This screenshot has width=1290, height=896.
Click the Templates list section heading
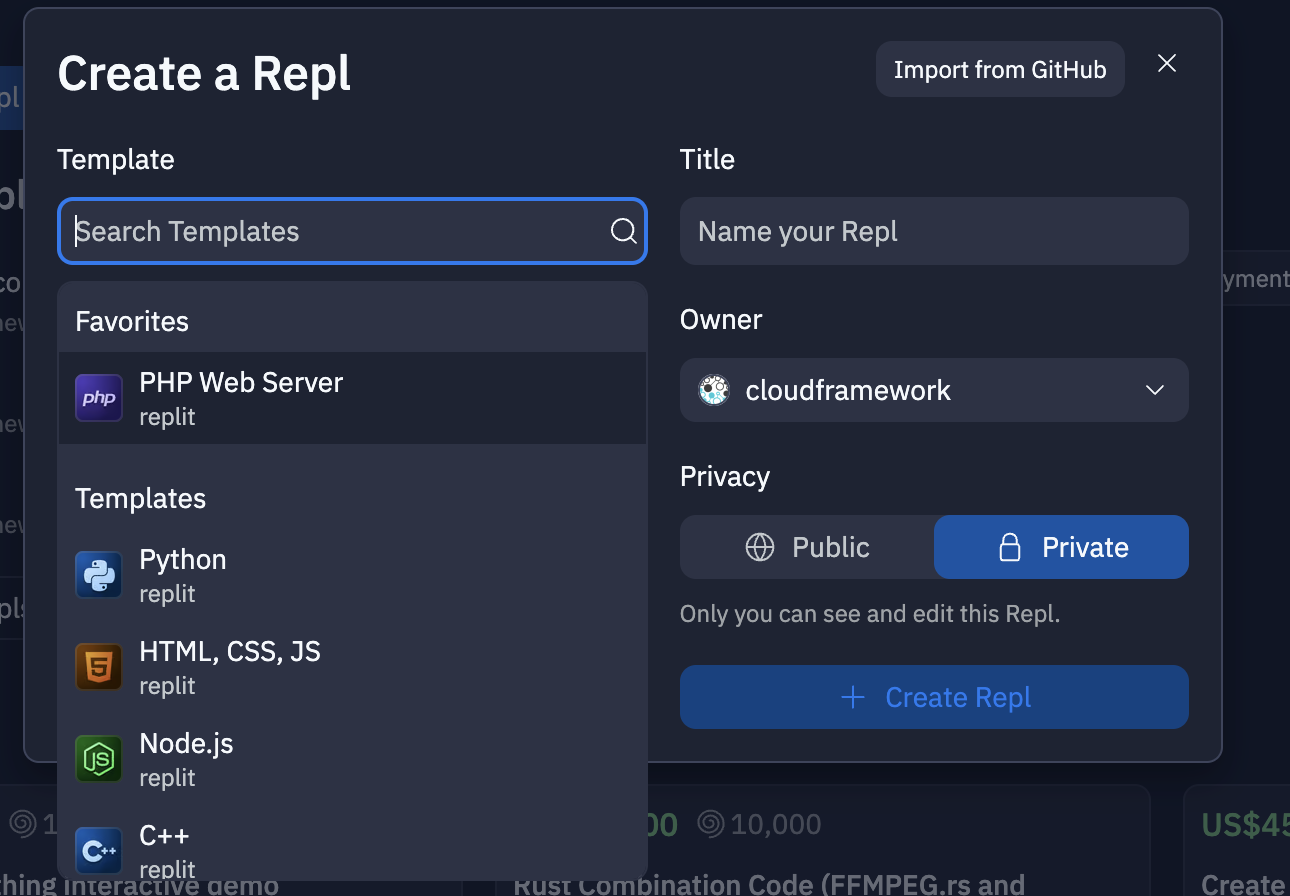pos(140,499)
